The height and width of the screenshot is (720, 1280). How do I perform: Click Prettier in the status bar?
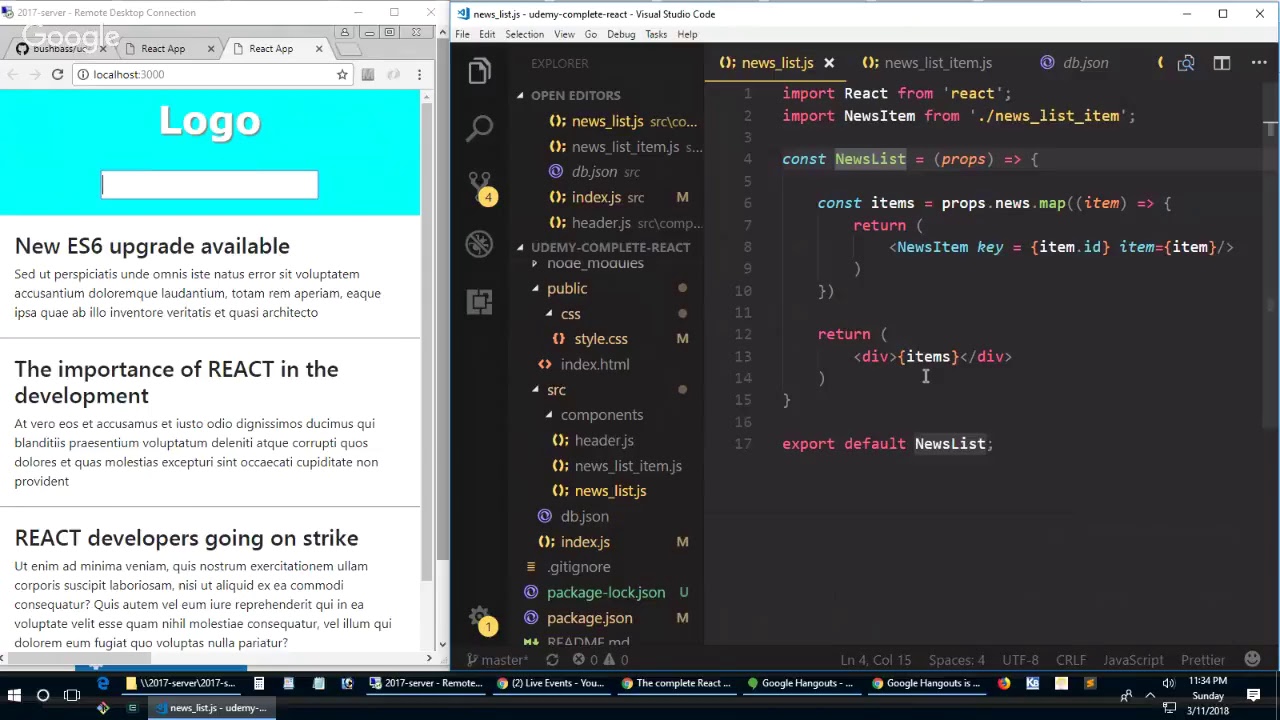tap(1203, 660)
